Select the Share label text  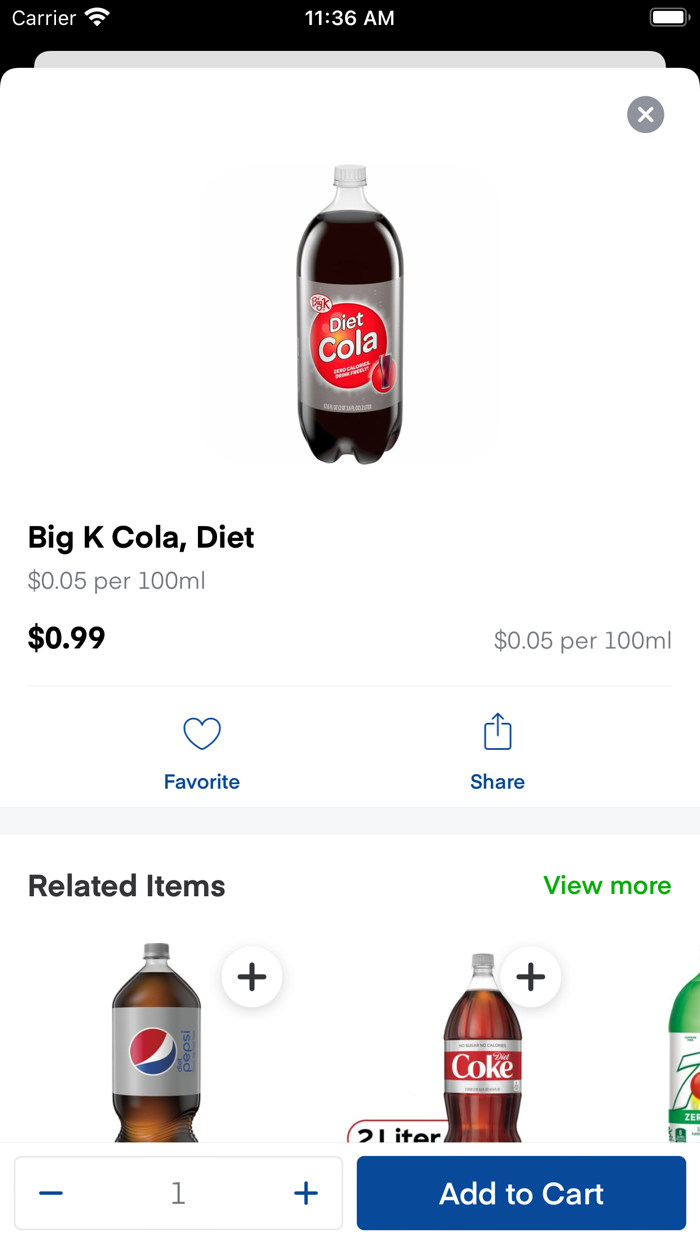(x=497, y=781)
